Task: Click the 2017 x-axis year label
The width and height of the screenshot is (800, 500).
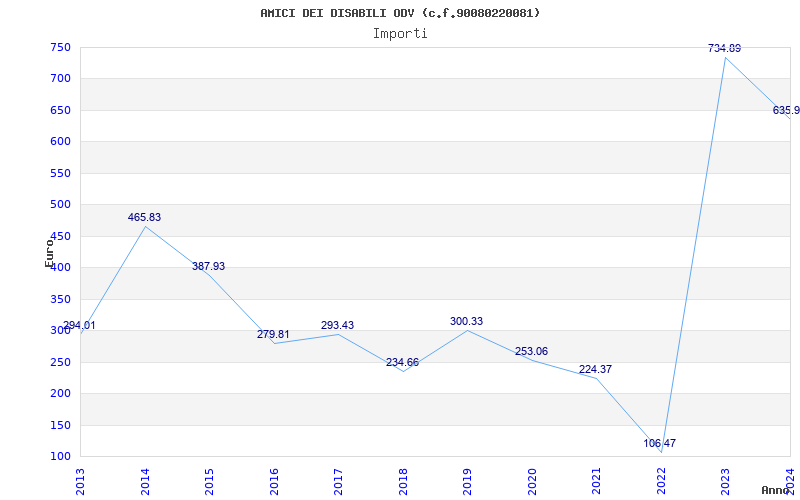Action: (x=338, y=481)
